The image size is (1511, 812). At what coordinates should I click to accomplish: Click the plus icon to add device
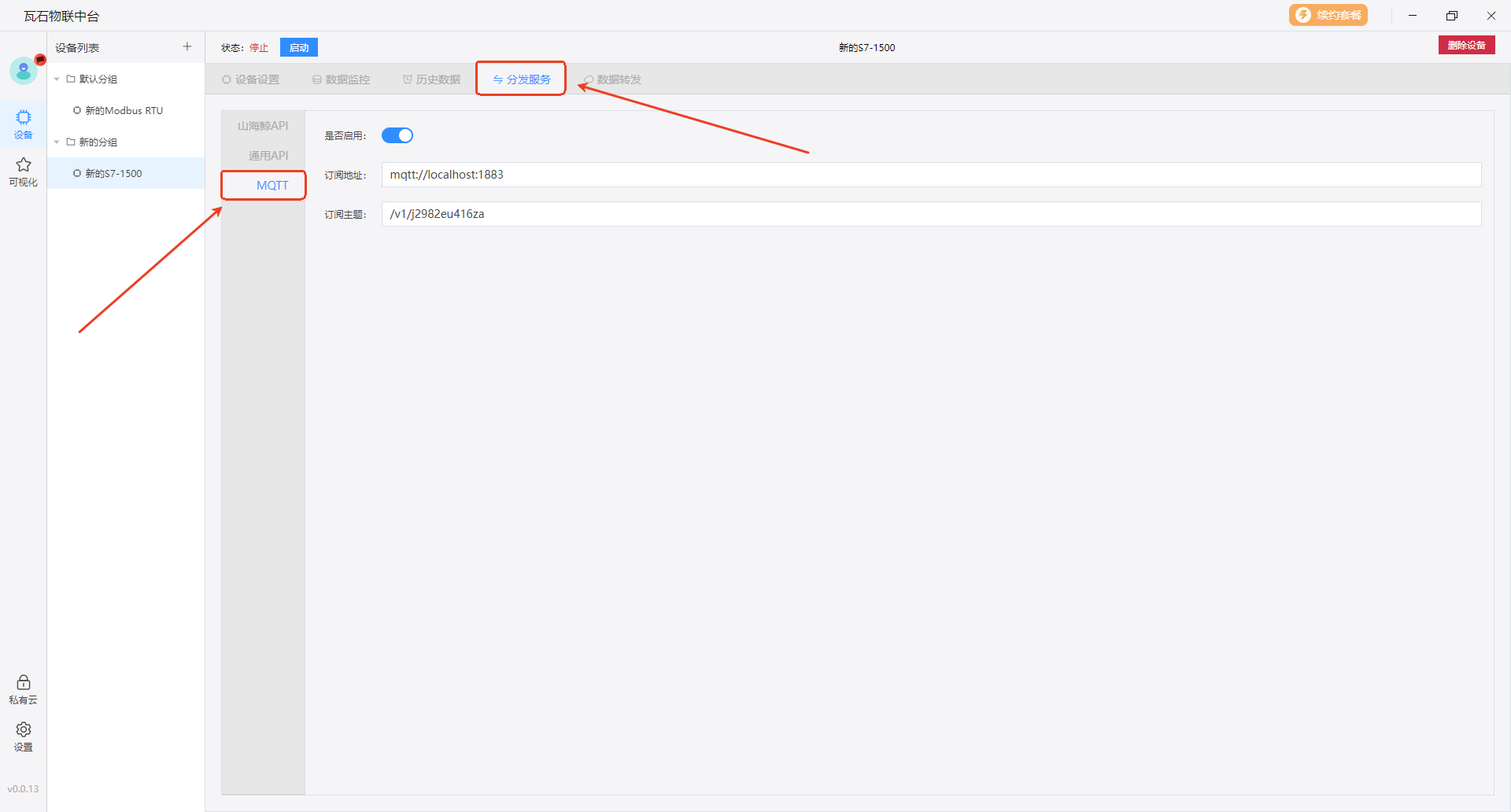[187, 47]
